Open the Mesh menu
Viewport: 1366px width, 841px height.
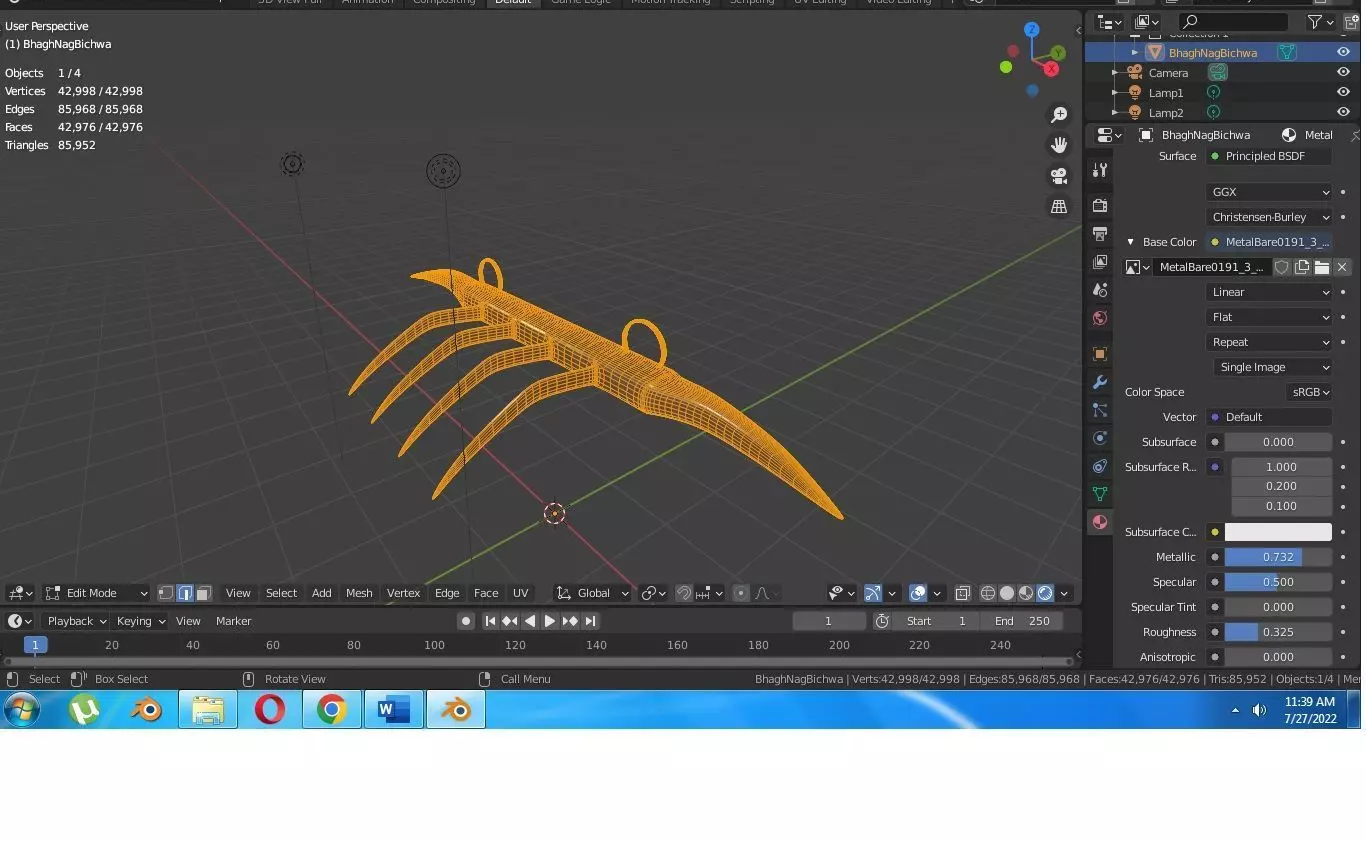tap(359, 593)
